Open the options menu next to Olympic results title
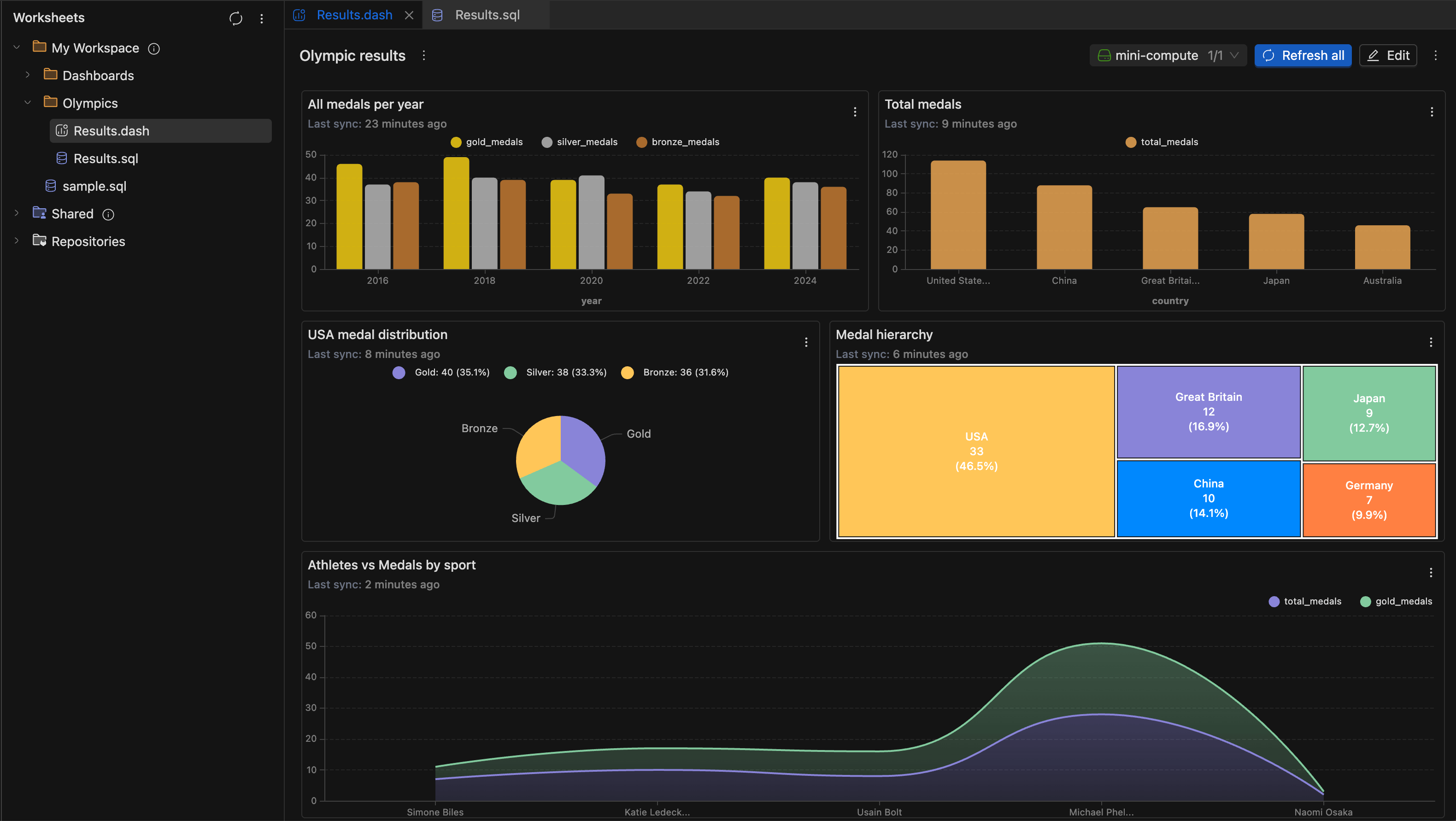Viewport: 1456px width, 821px height. (x=424, y=55)
